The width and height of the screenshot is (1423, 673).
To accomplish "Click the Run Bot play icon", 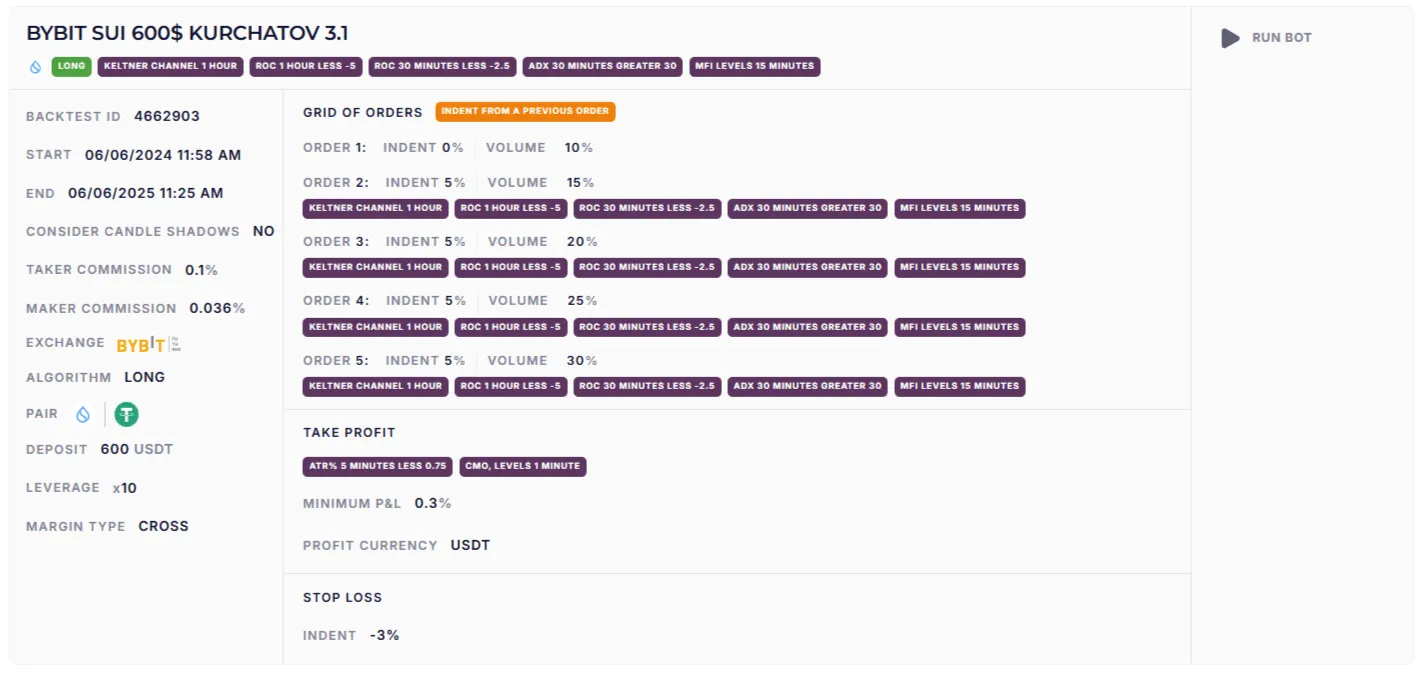I will coord(1230,38).
